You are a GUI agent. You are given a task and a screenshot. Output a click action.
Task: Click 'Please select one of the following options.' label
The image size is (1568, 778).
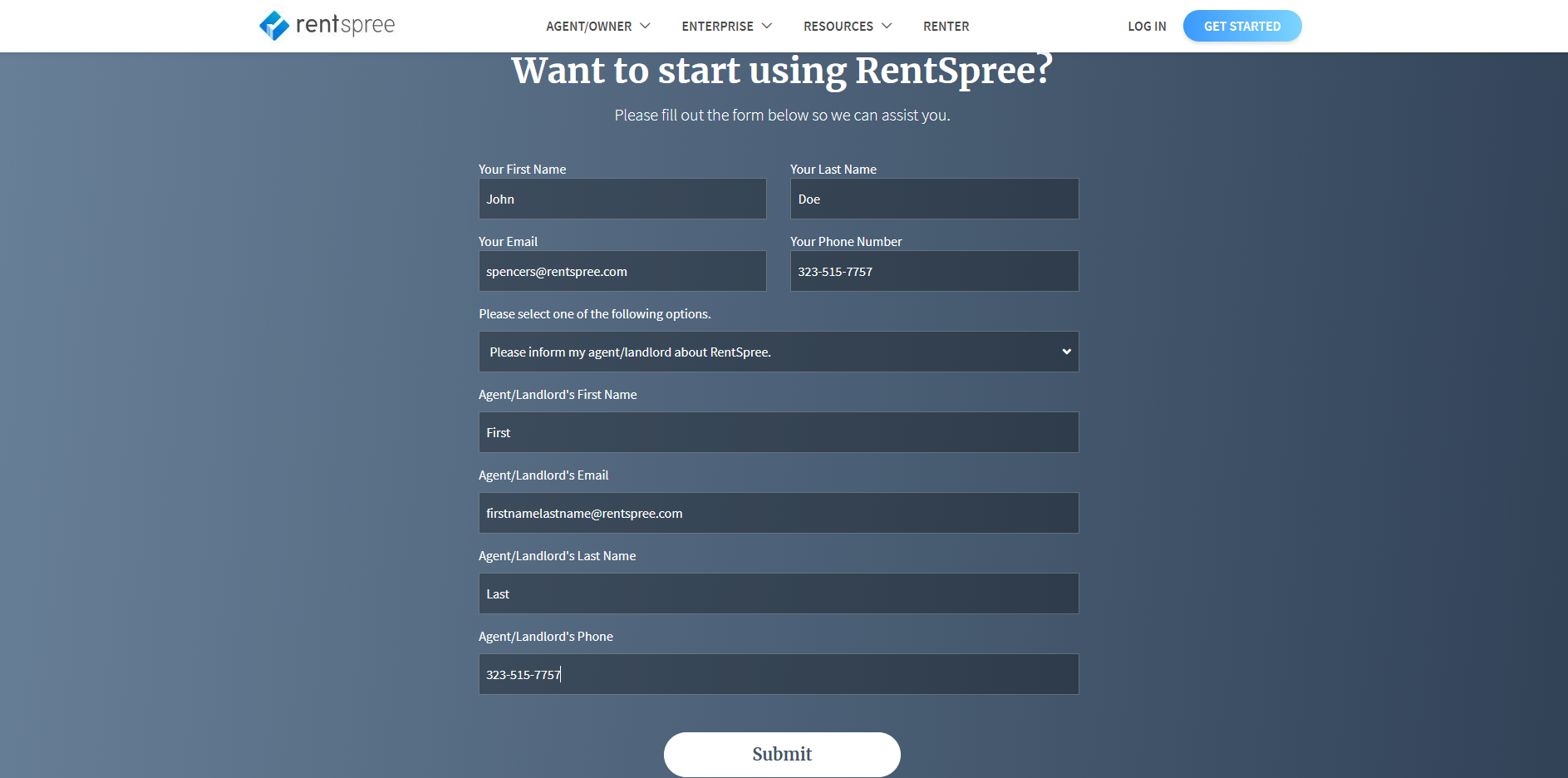point(595,313)
